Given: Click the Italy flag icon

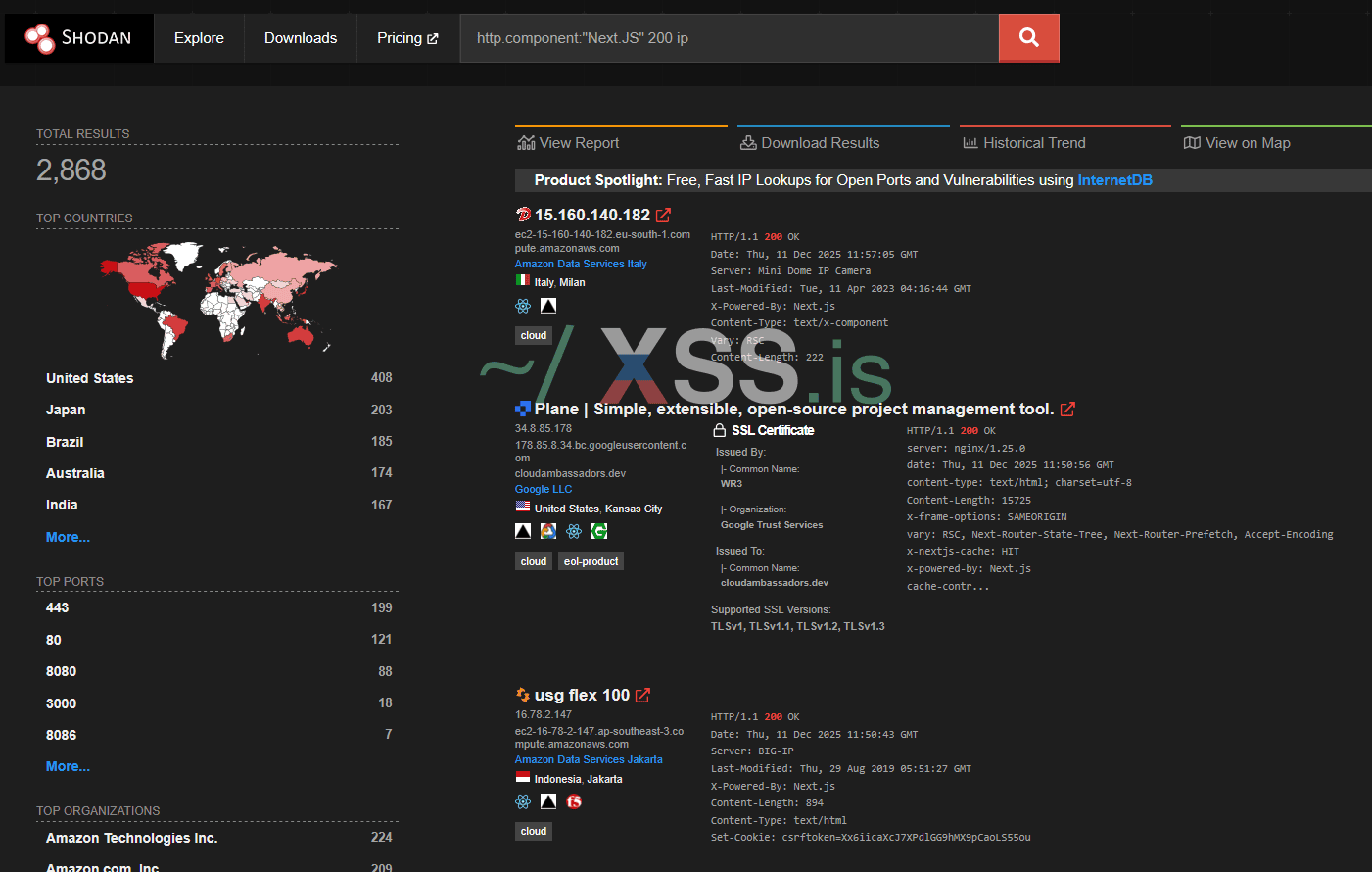Looking at the screenshot, I should coord(523,280).
